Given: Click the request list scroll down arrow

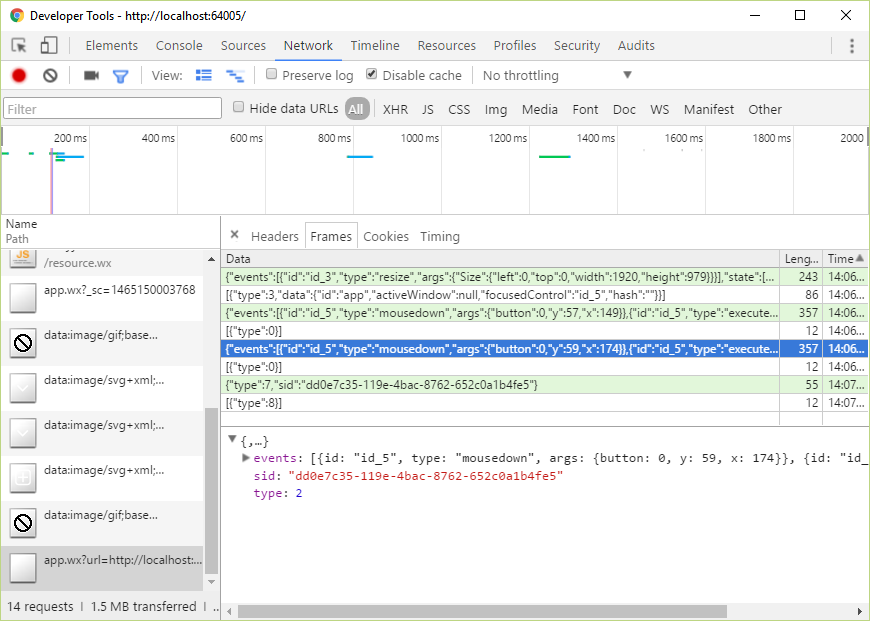Looking at the screenshot, I should (211, 582).
